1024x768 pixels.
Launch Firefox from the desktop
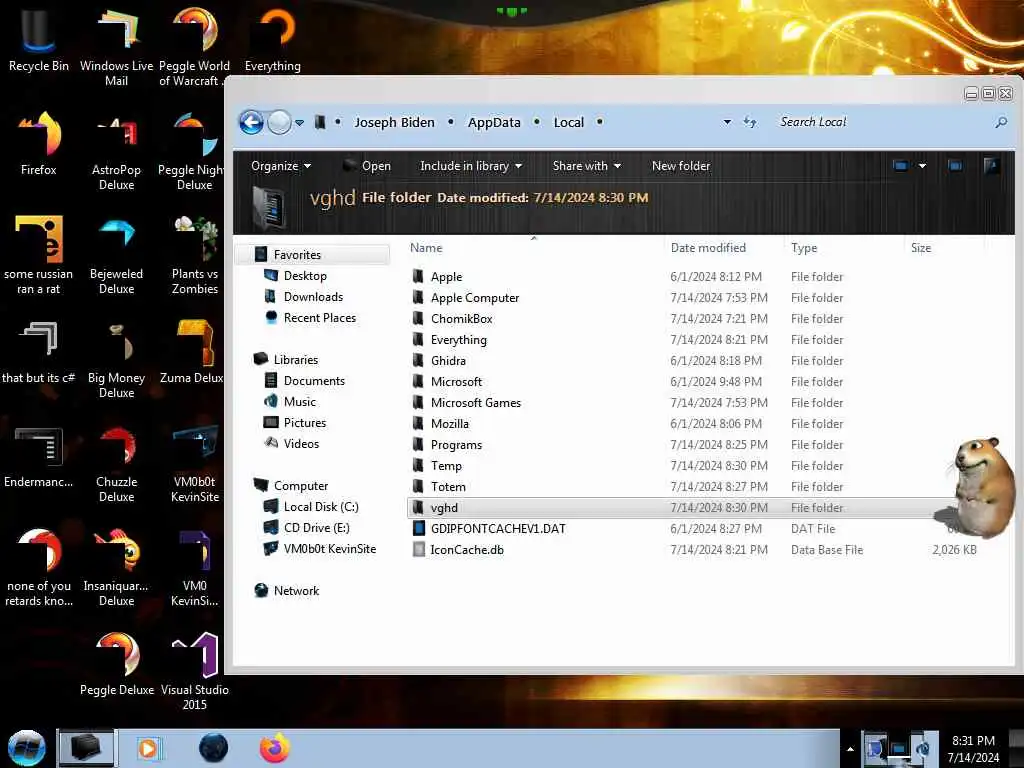[38, 144]
